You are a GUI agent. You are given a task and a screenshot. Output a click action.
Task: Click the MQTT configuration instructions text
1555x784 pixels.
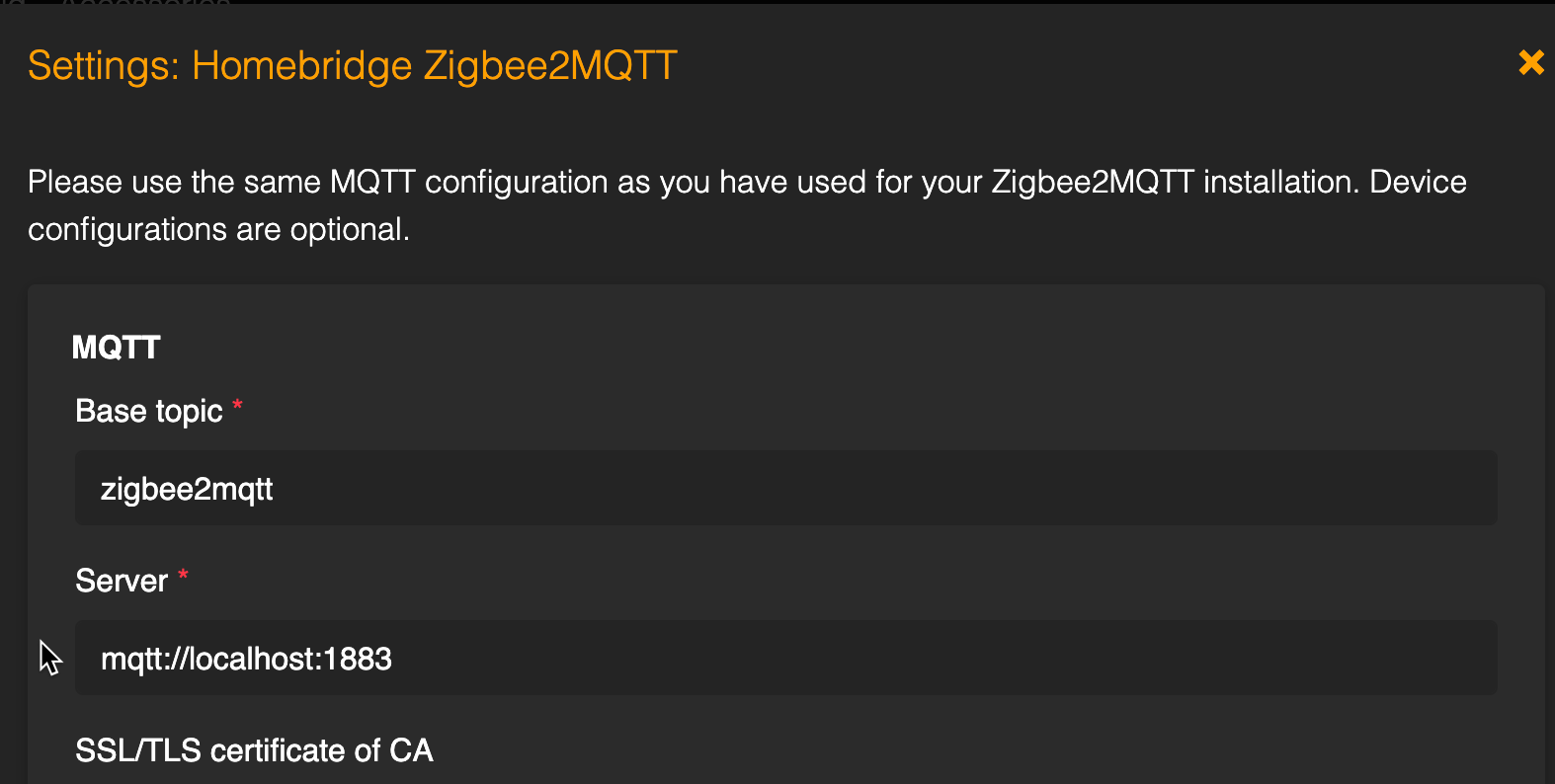coord(747,204)
